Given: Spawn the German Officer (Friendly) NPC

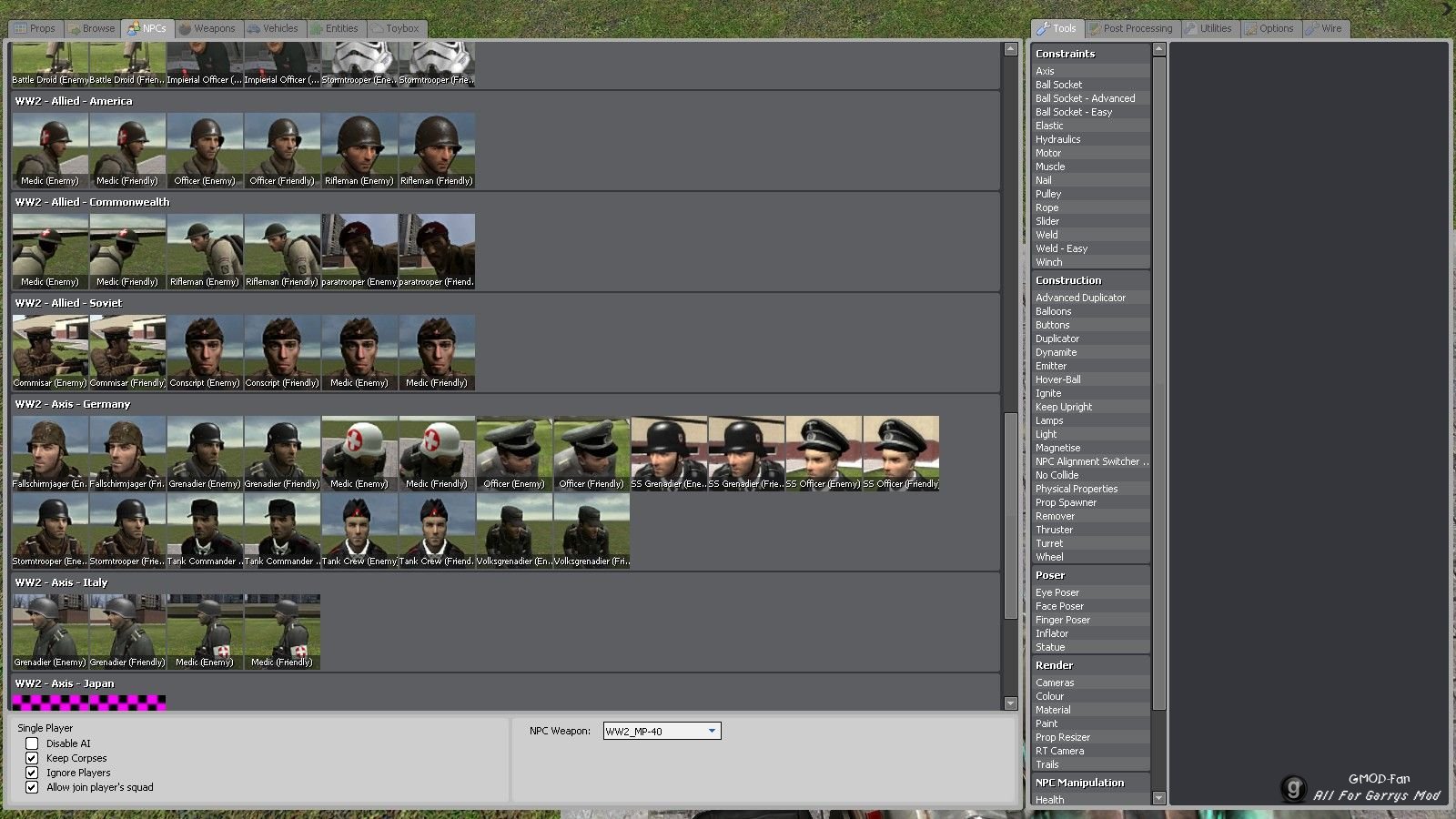Looking at the screenshot, I should 591,453.
